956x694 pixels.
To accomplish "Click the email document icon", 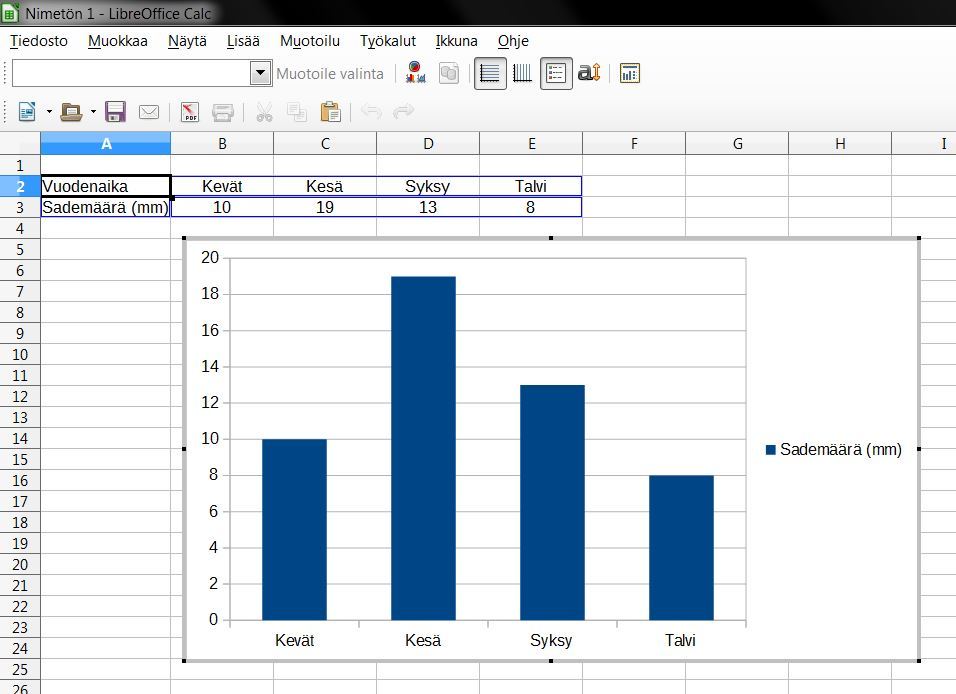I will click(x=149, y=112).
